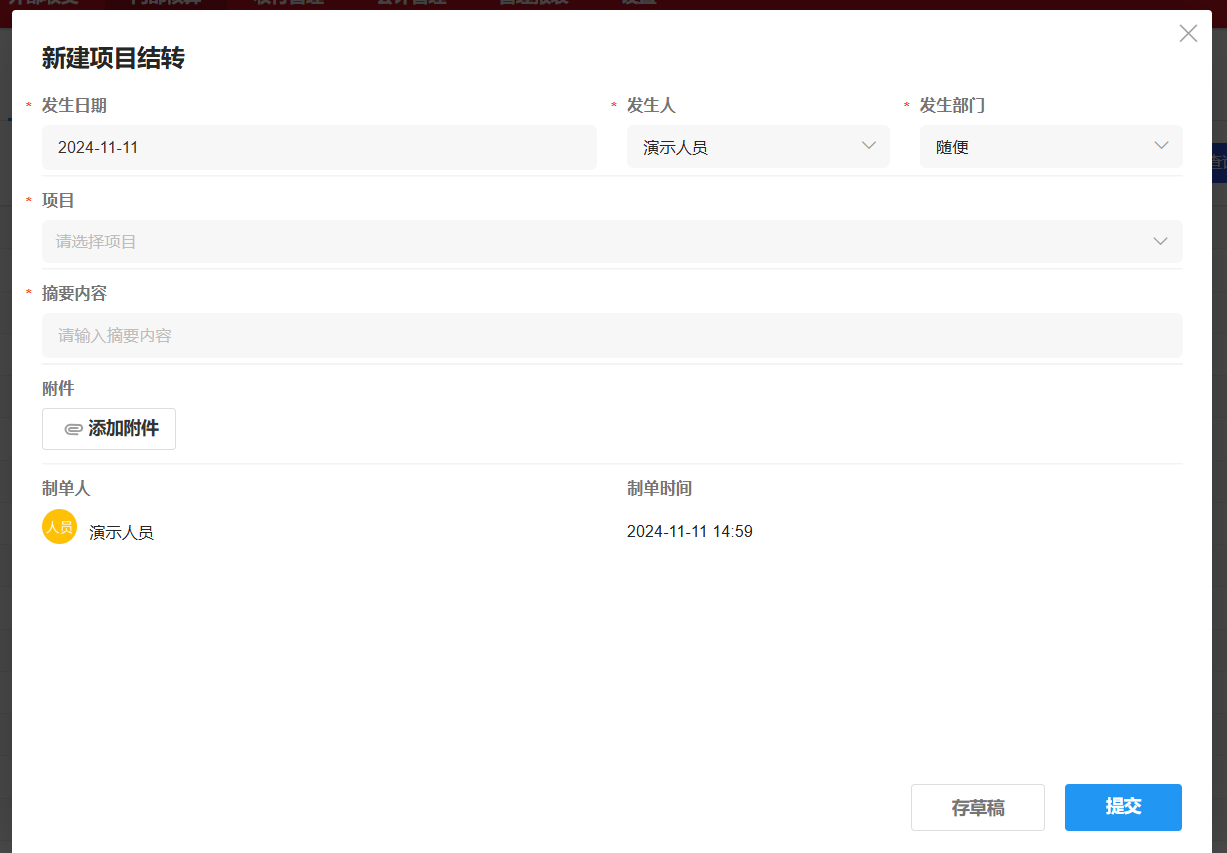The width and height of the screenshot is (1227, 853).
Task: Click the 摘要内容 field label
Action: pos(74,293)
